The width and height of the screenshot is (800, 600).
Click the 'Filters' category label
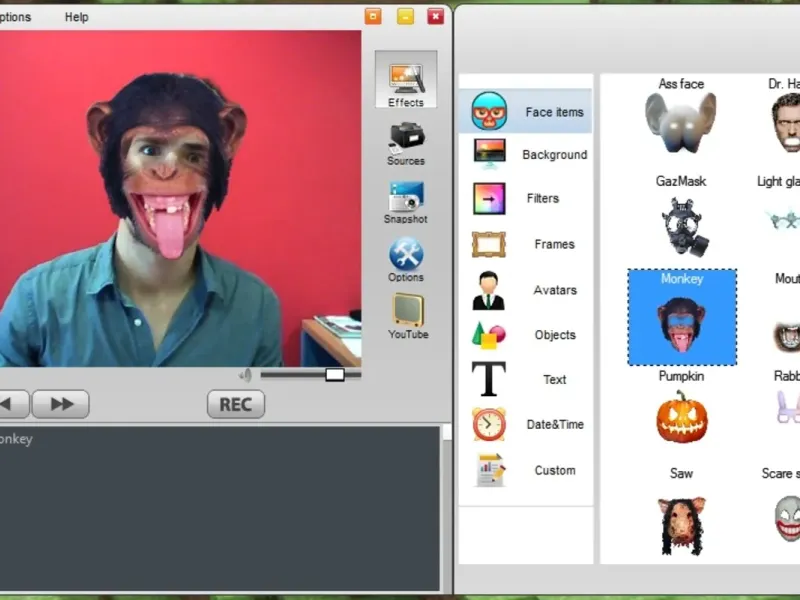pyautogui.click(x=543, y=198)
